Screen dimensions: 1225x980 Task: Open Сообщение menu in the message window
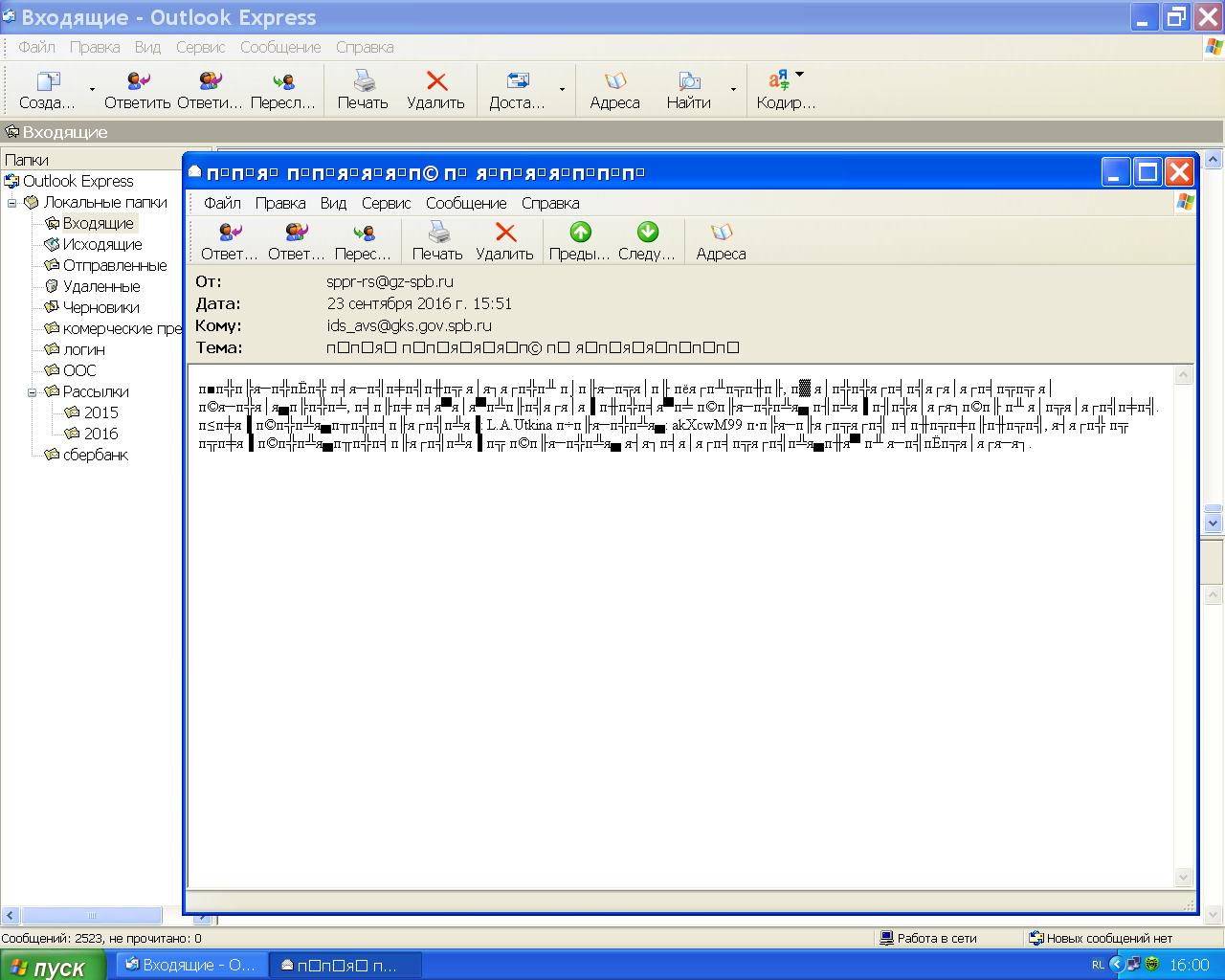point(467,203)
